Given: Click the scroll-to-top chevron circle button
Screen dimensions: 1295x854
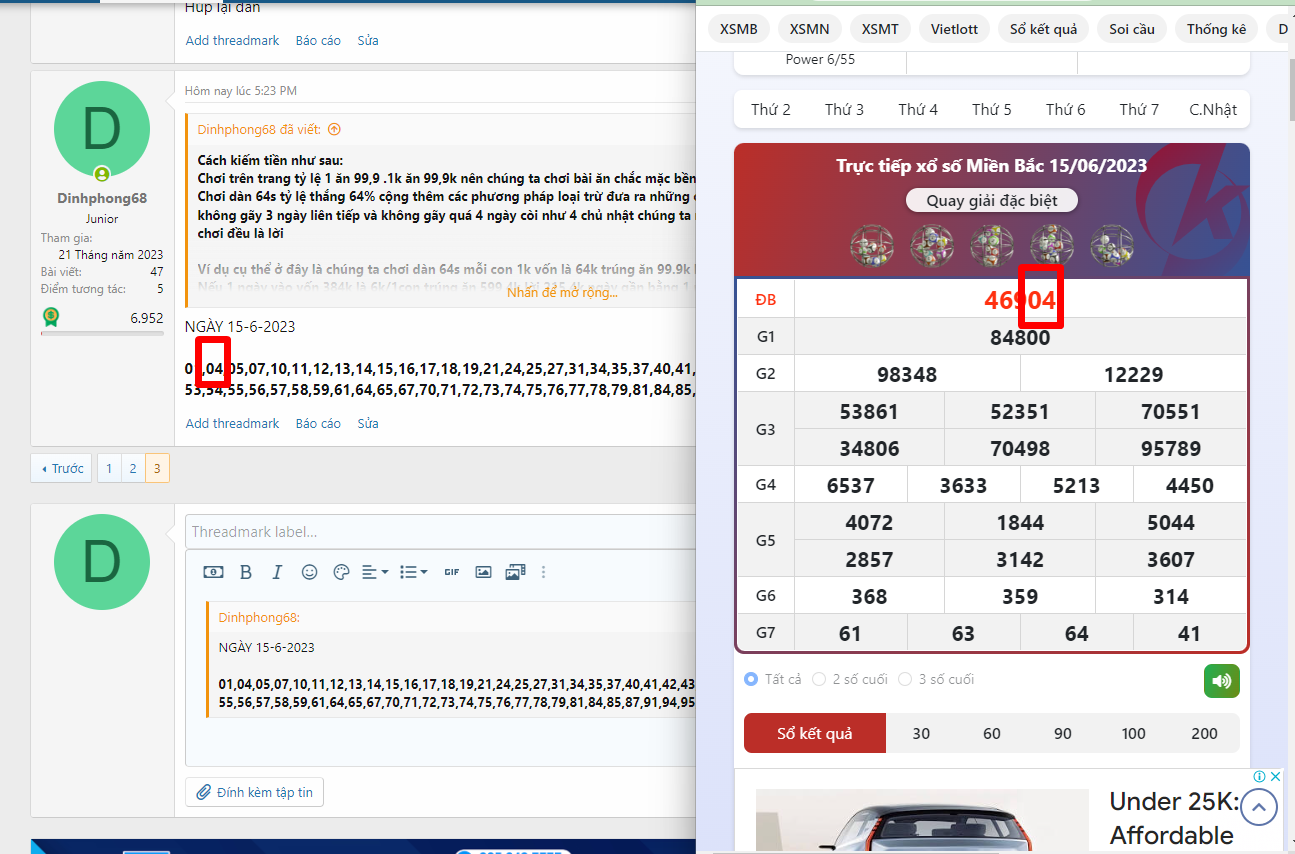Looking at the screenshot, I should [1259, 806].
